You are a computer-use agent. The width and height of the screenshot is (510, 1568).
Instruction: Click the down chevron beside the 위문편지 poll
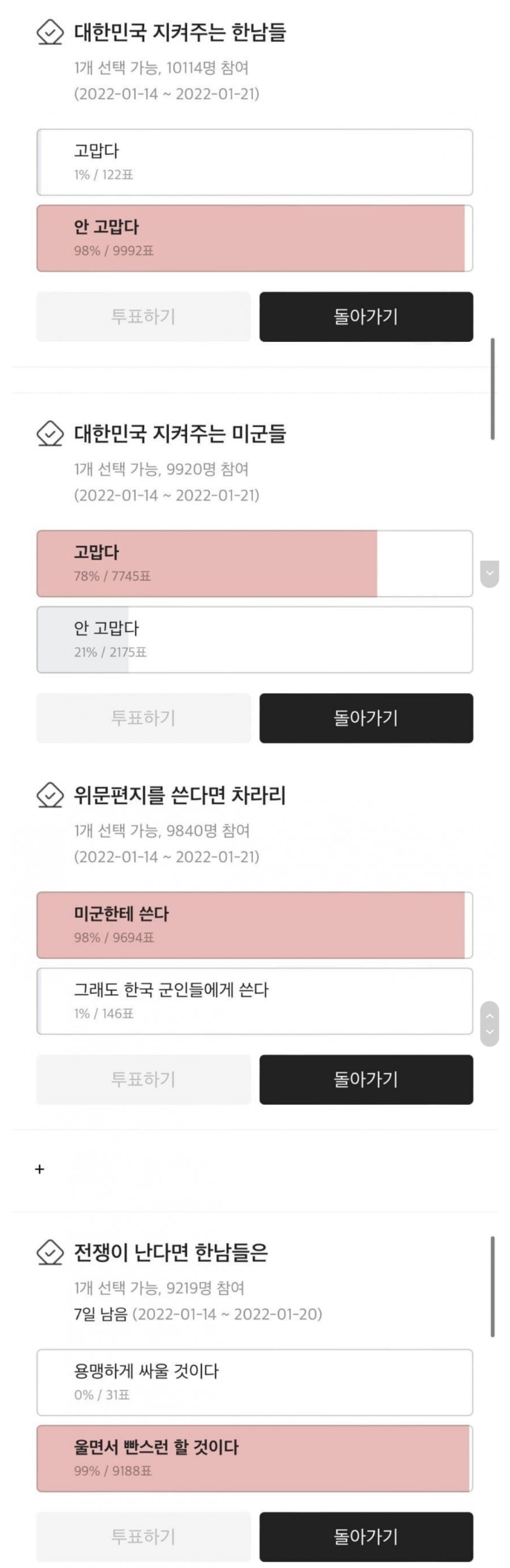489,1032
